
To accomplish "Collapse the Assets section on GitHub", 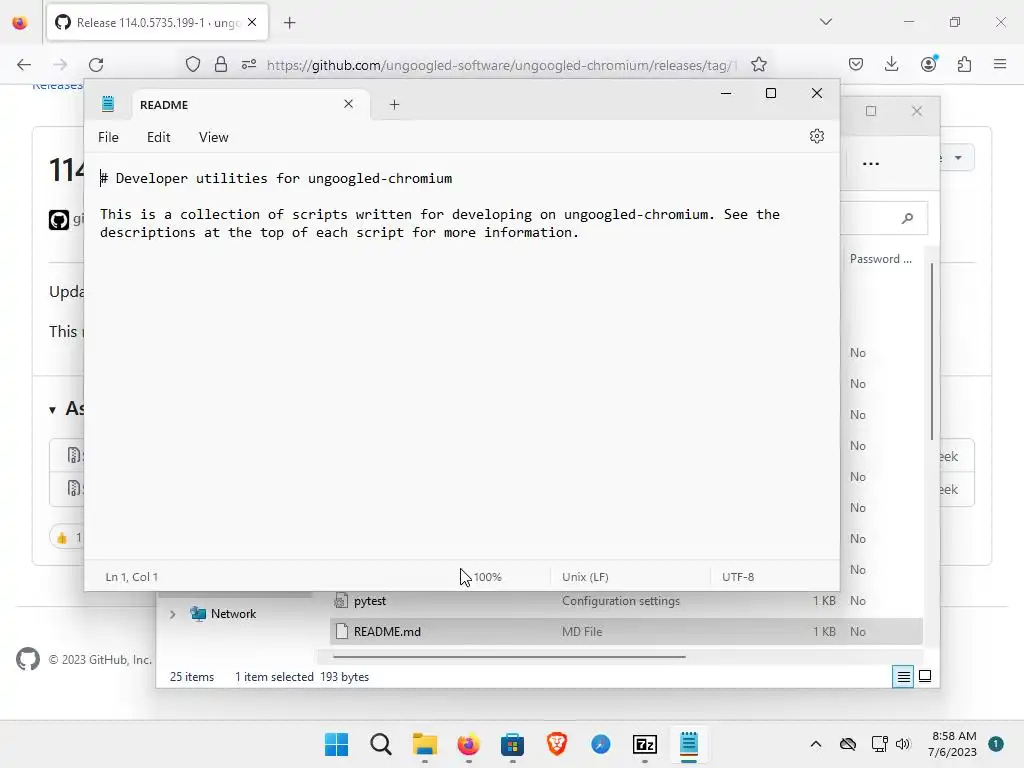I will [52, 410].
